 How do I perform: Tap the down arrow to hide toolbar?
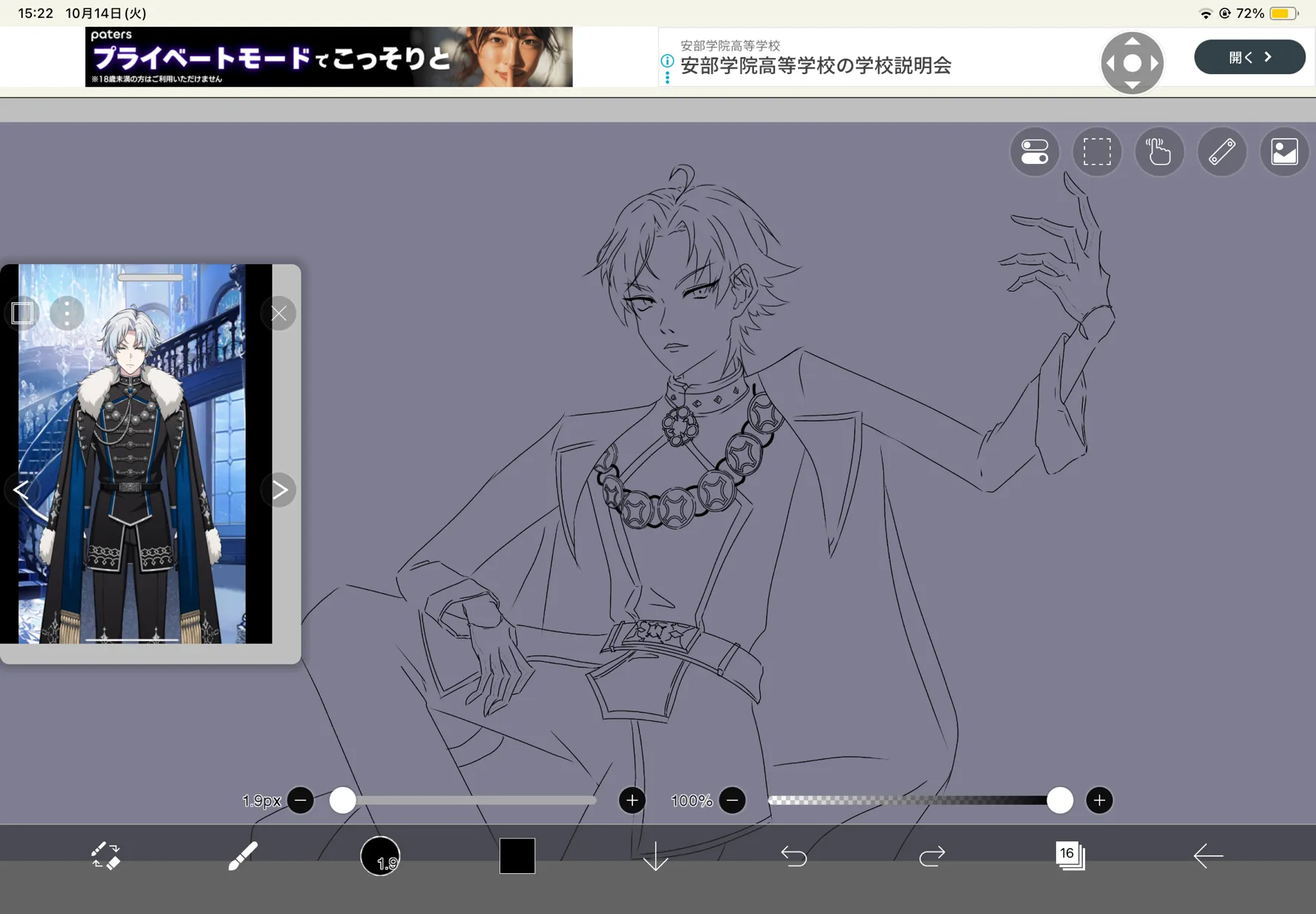[655, 857]
